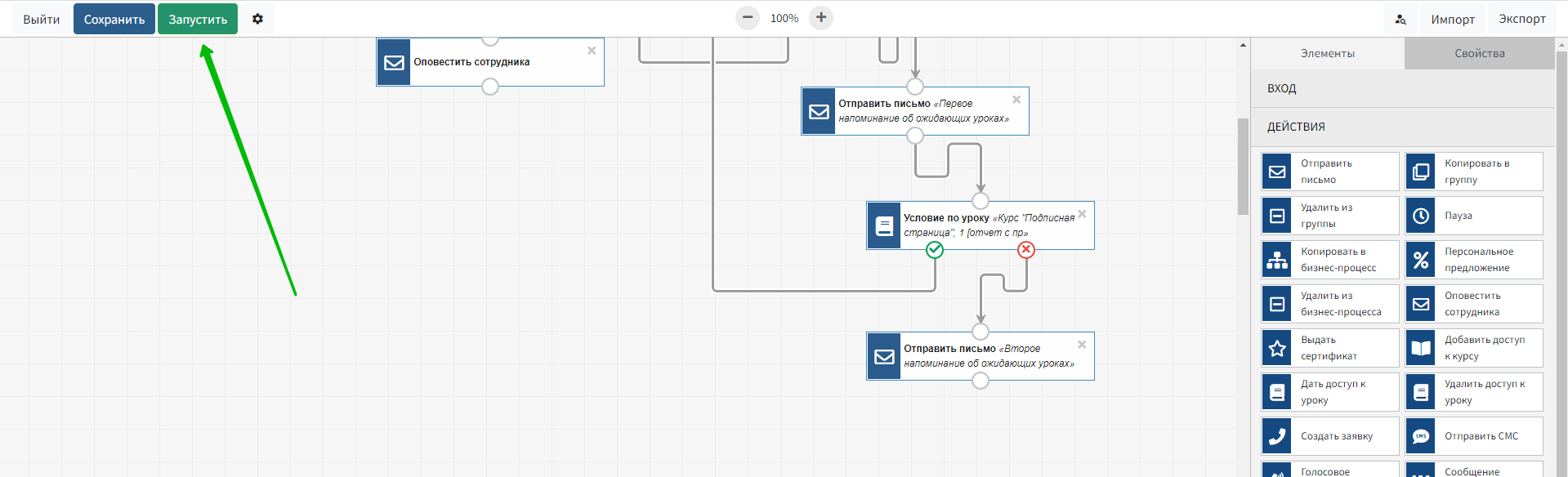Image resolution: width=1568 pixels, height=477 pixels.
Task: Remove the Оповестить сотрудника block with X
Action: click(592, 51)
